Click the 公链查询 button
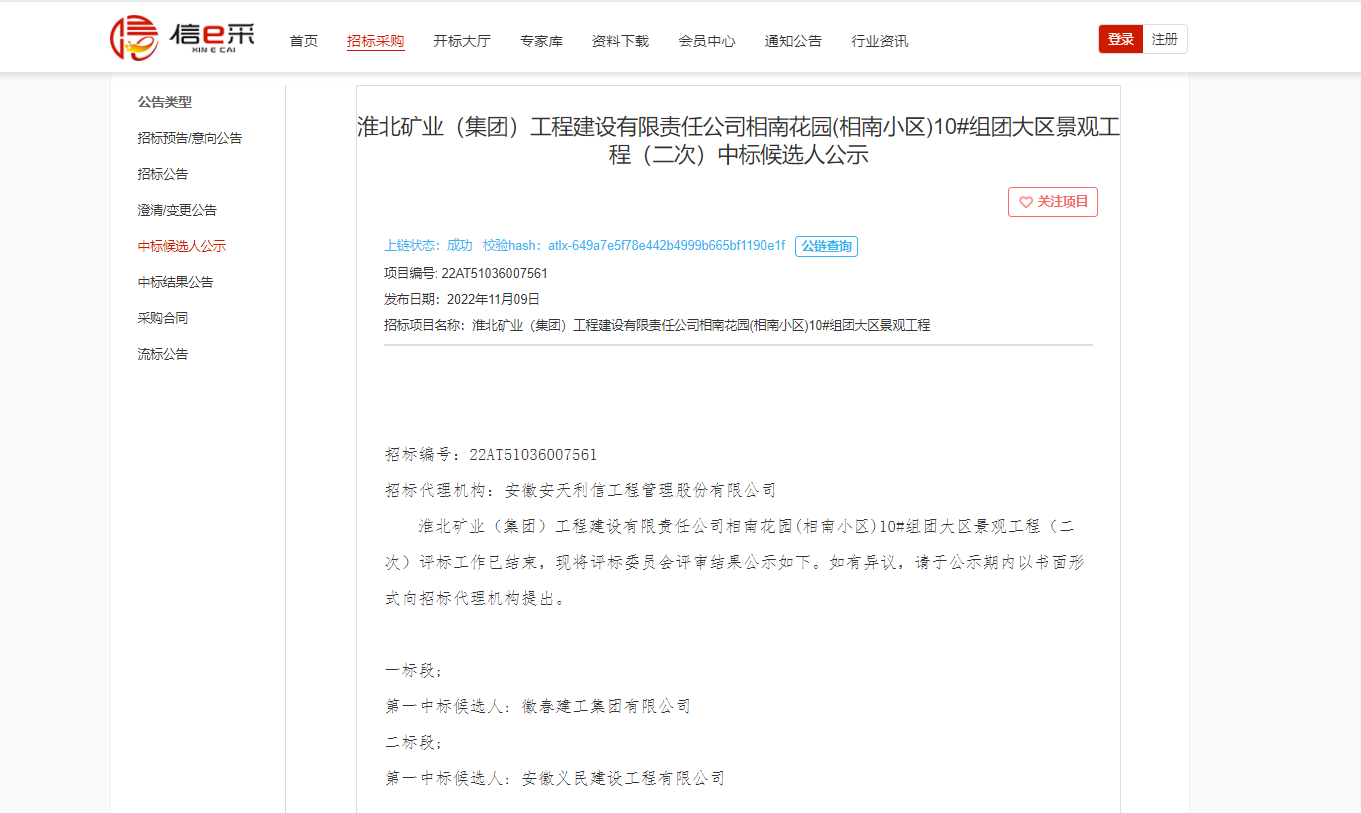The image size is (1361, 813). (x=826, y=246)
